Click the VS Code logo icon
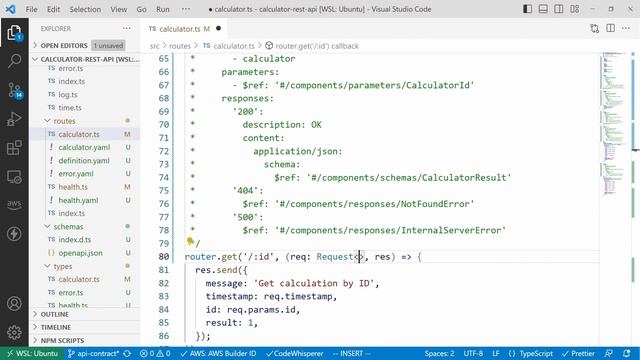640x360 pixels. [x=11, y=9]
